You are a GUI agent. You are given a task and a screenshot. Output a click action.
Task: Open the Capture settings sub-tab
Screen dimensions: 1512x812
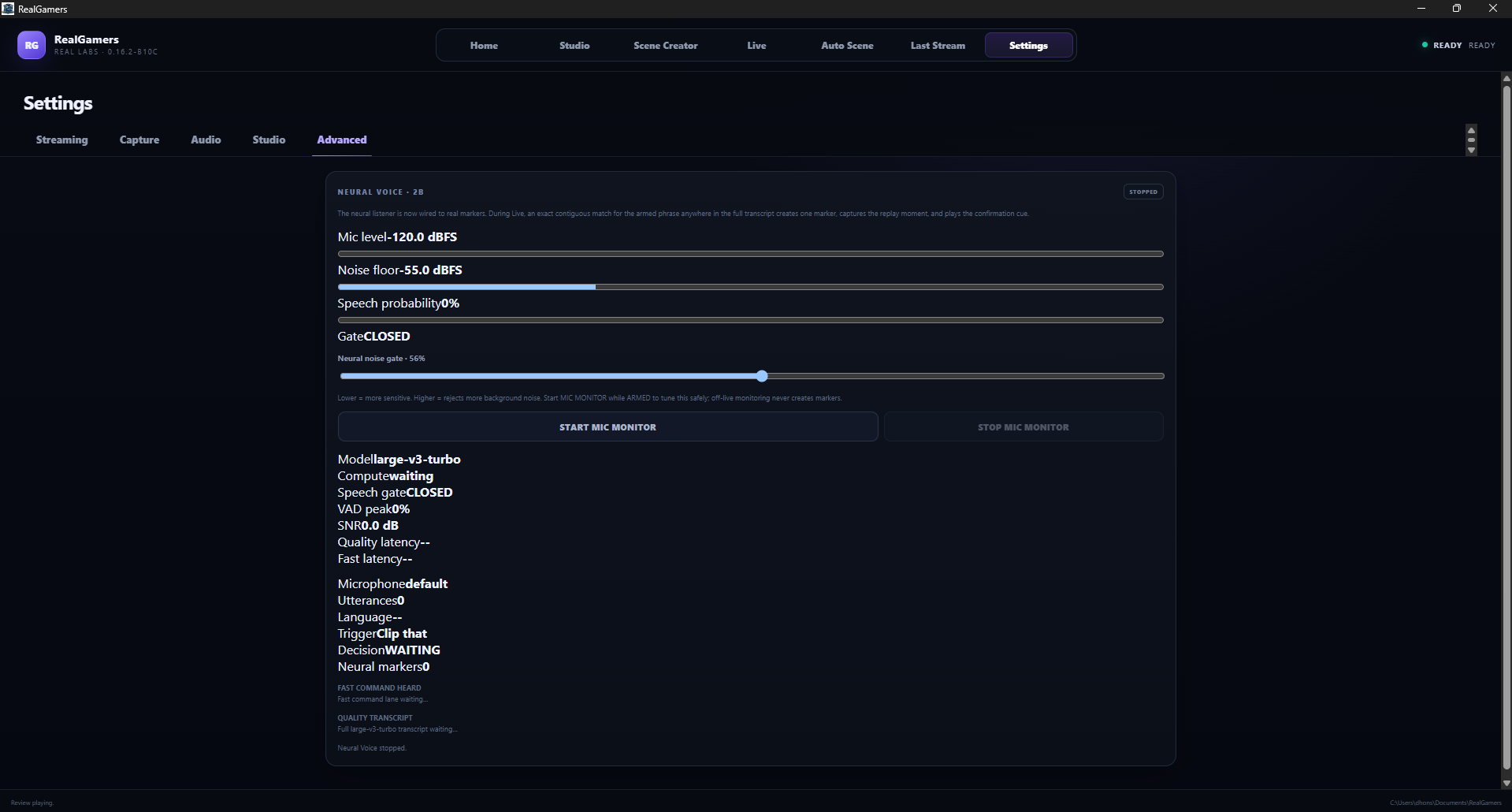(139, 140)
